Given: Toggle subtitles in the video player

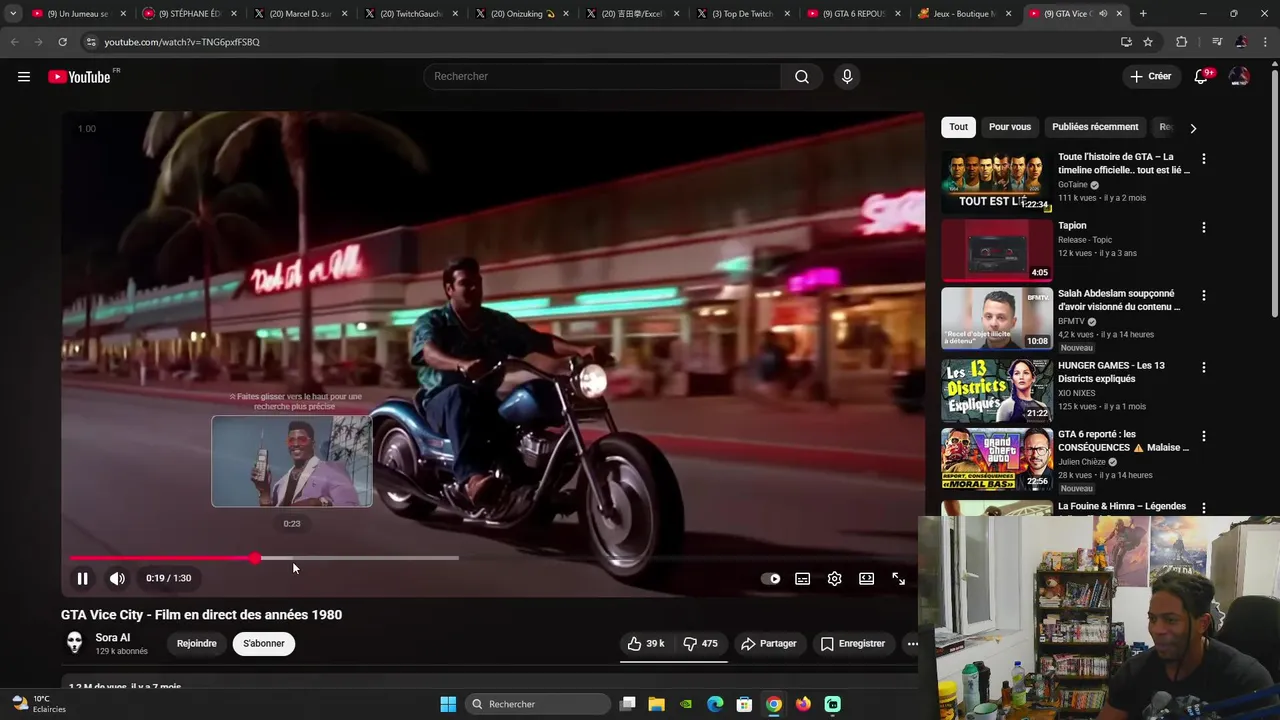Looking at the screenshot, I should tap(802, 578).
